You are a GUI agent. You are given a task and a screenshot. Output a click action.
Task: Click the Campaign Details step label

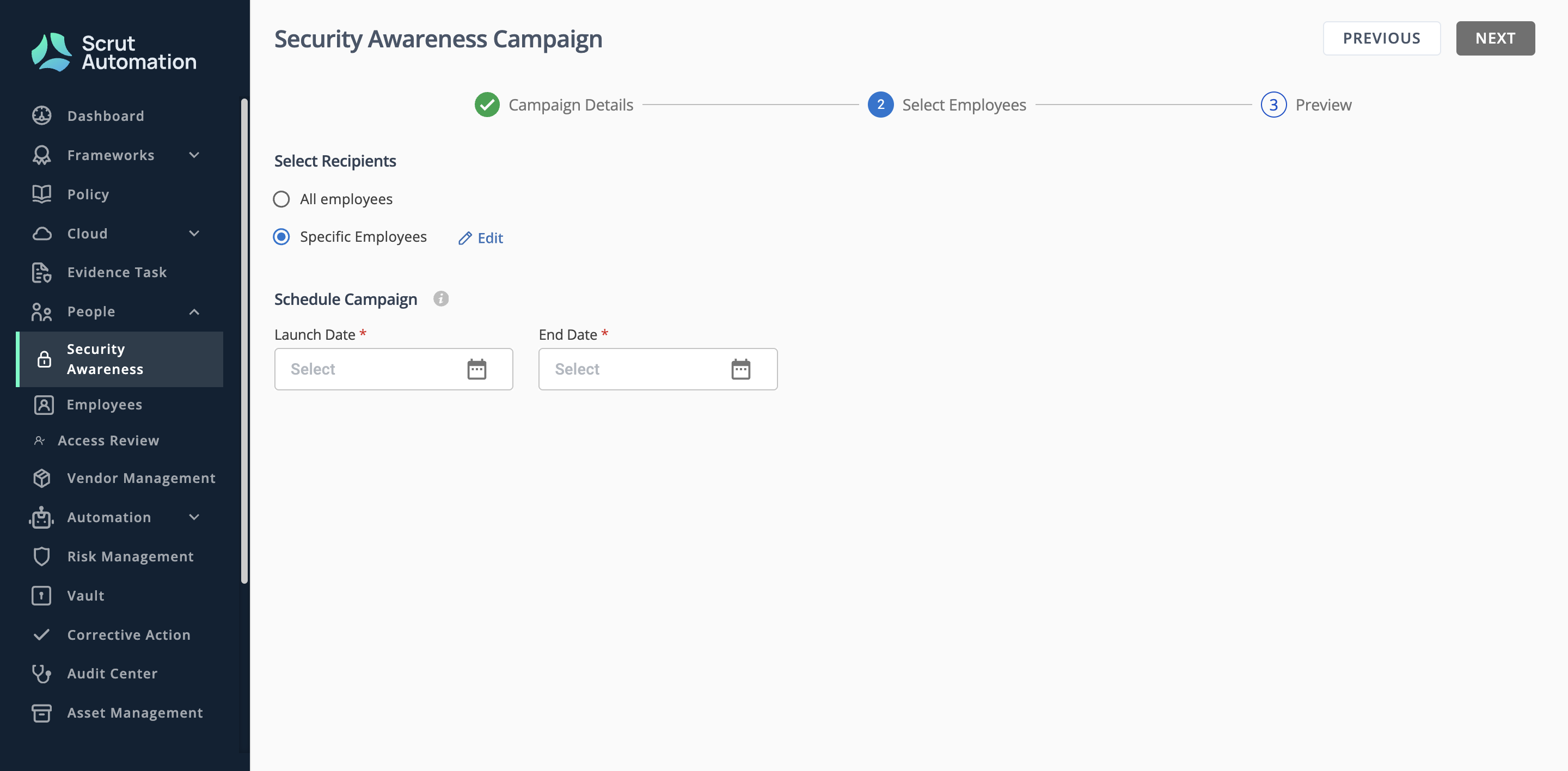(571, 105)
